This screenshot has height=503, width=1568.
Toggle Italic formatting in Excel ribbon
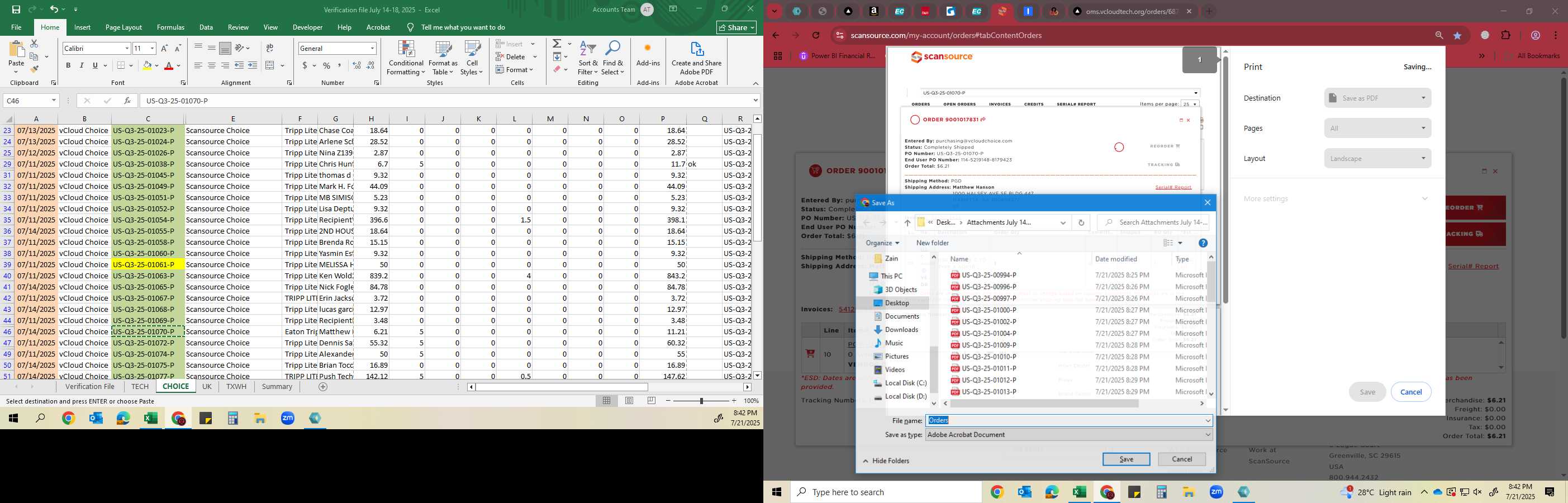coord(82,65)
